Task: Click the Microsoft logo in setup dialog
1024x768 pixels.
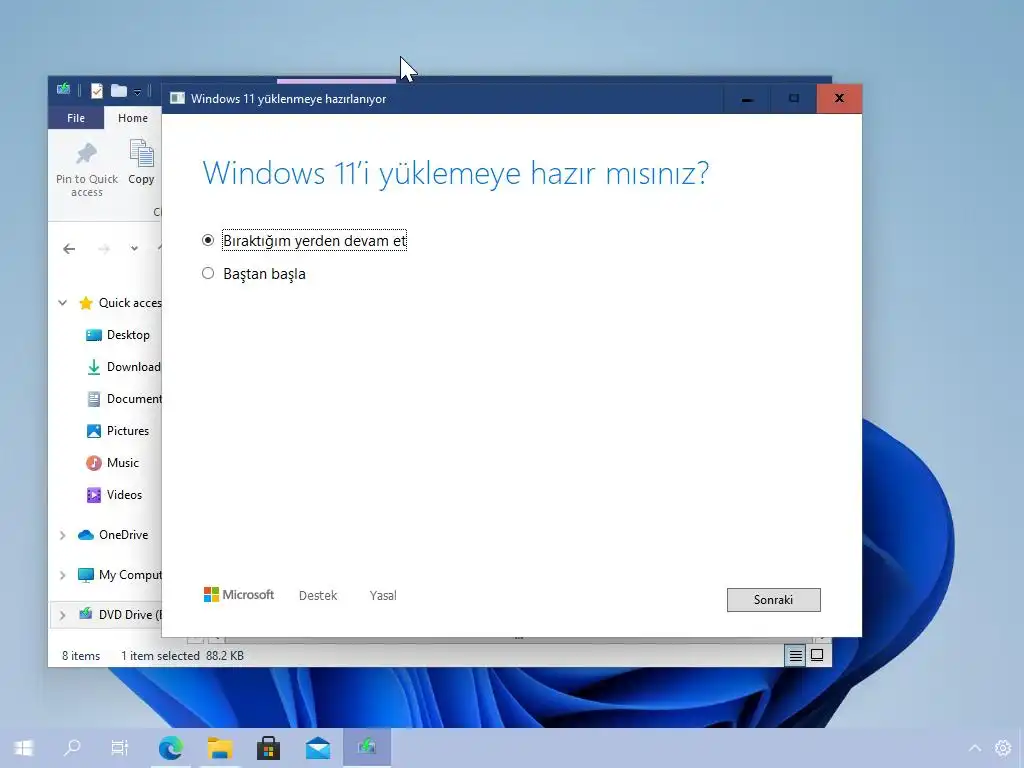Action: click(x=239, y=595)
